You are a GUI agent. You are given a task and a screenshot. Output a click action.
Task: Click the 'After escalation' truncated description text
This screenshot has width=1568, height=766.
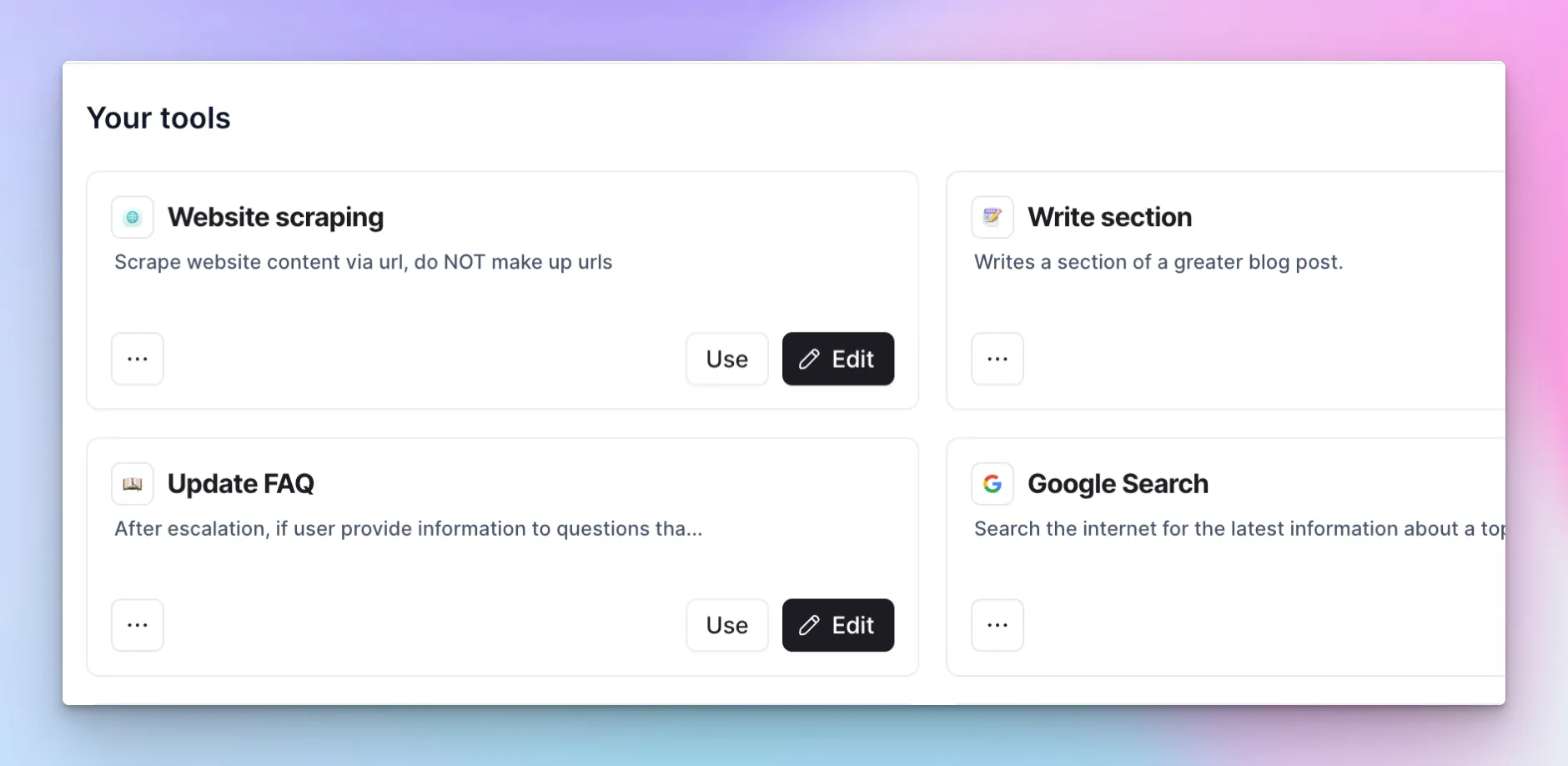tap(408, 529)
